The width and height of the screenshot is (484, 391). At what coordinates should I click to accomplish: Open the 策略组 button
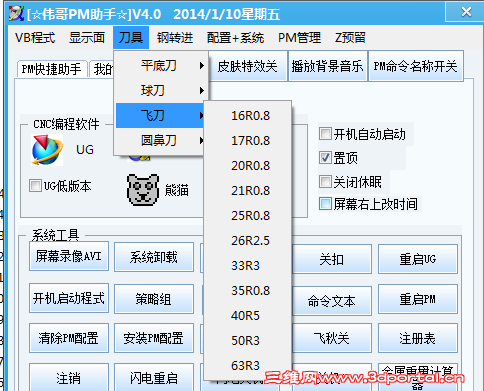154,299
